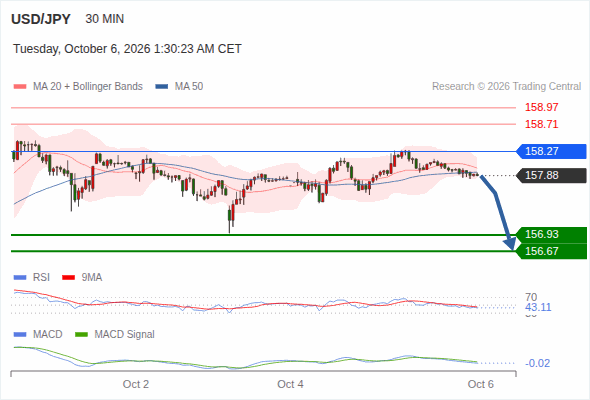Click the RSI value 43.11
590x400 pixels.
click(x=538, y=307)
